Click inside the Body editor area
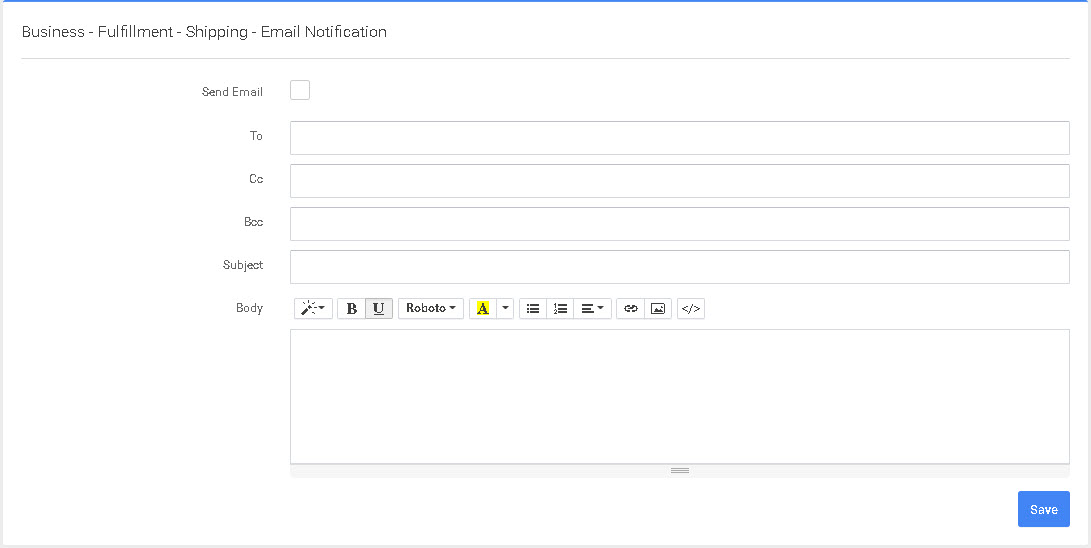This screenshot has height=548, width=1091. 679,396
